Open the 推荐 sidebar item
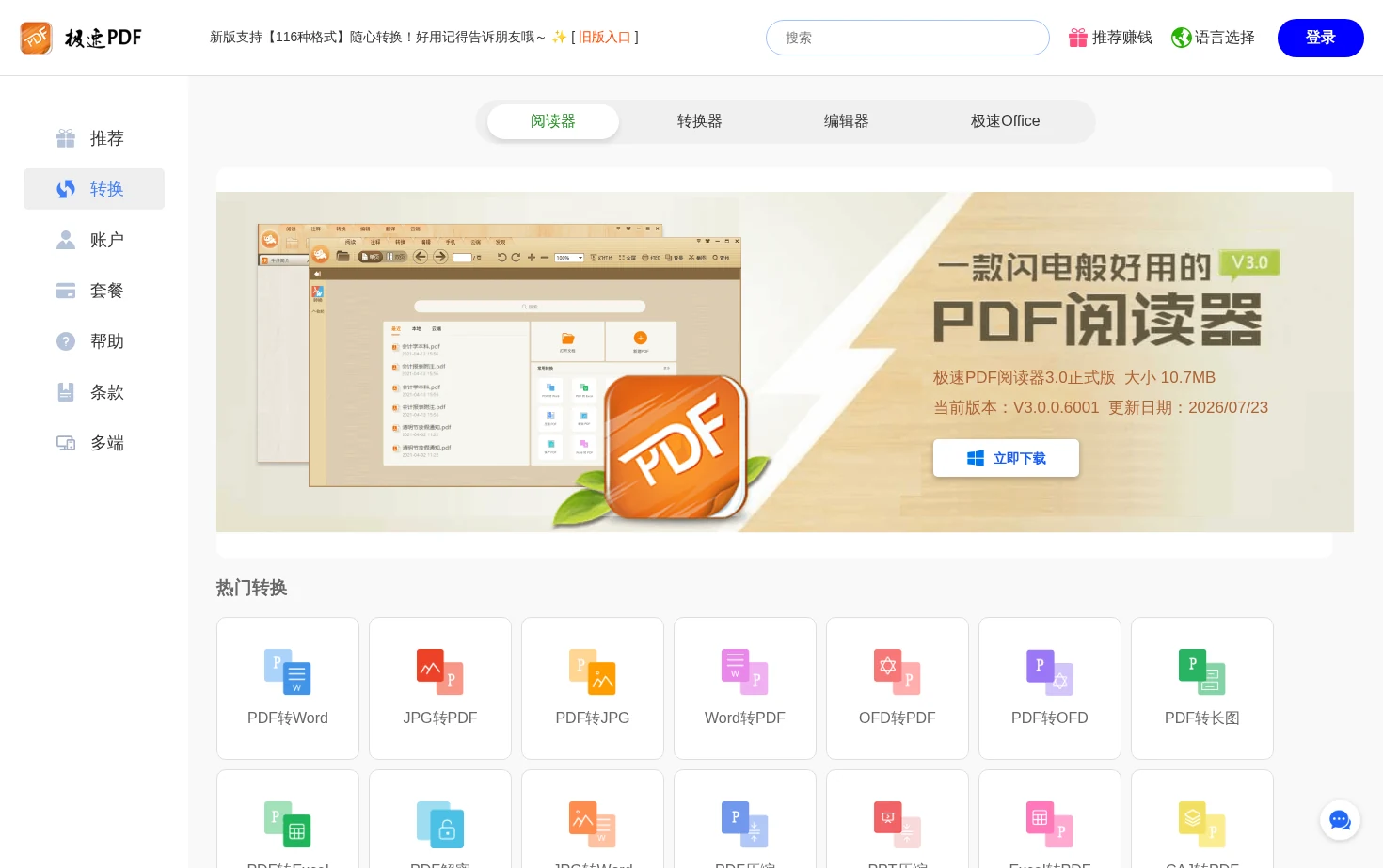The image size is (1383, 868). pyautogui.click(x=94, y=138)
